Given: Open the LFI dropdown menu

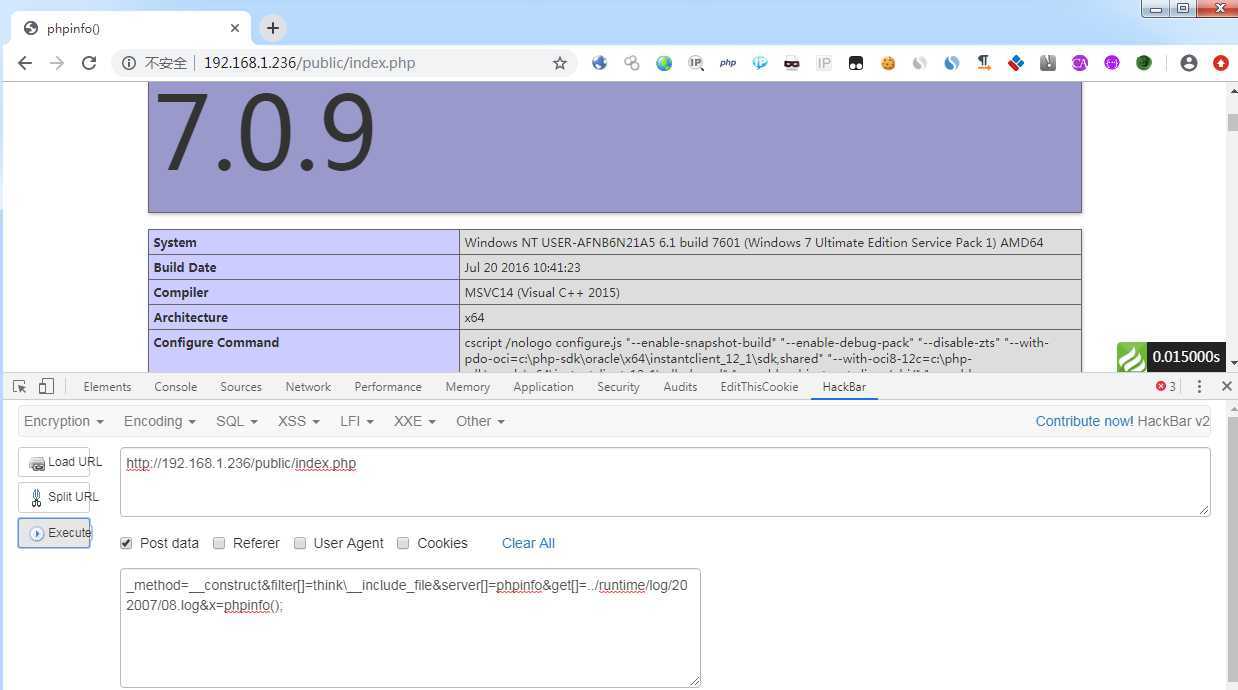Looking at the screenshot, I should tap(357, 421).
